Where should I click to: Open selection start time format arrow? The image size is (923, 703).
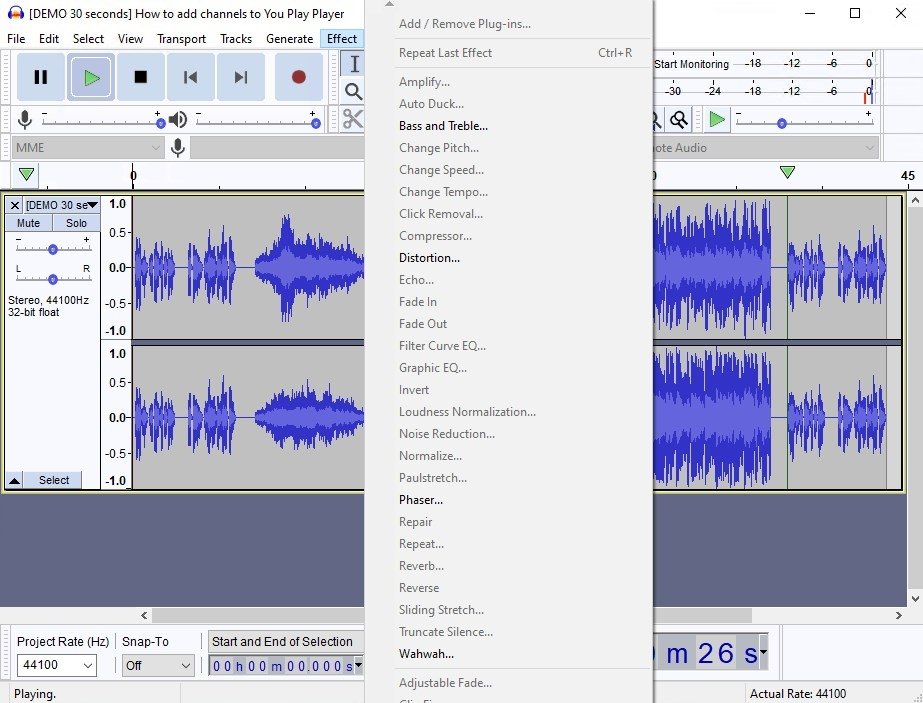pyautogui.click(x=358, y=665)
